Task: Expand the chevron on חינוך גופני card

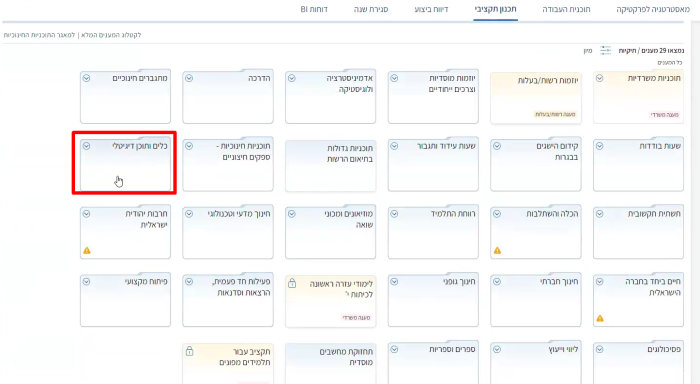Action: (x=394, y=282)
